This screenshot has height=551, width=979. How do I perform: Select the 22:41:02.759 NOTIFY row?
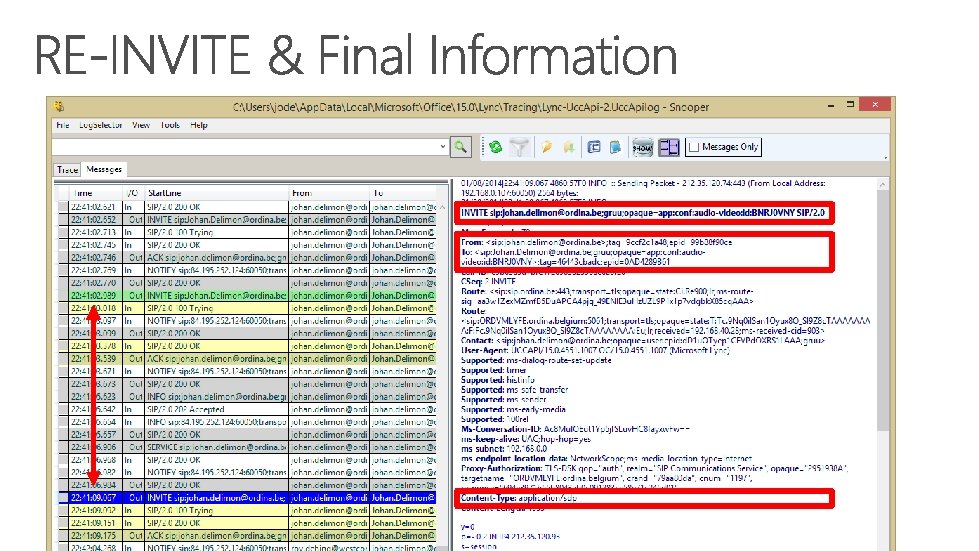pos(247,270)
